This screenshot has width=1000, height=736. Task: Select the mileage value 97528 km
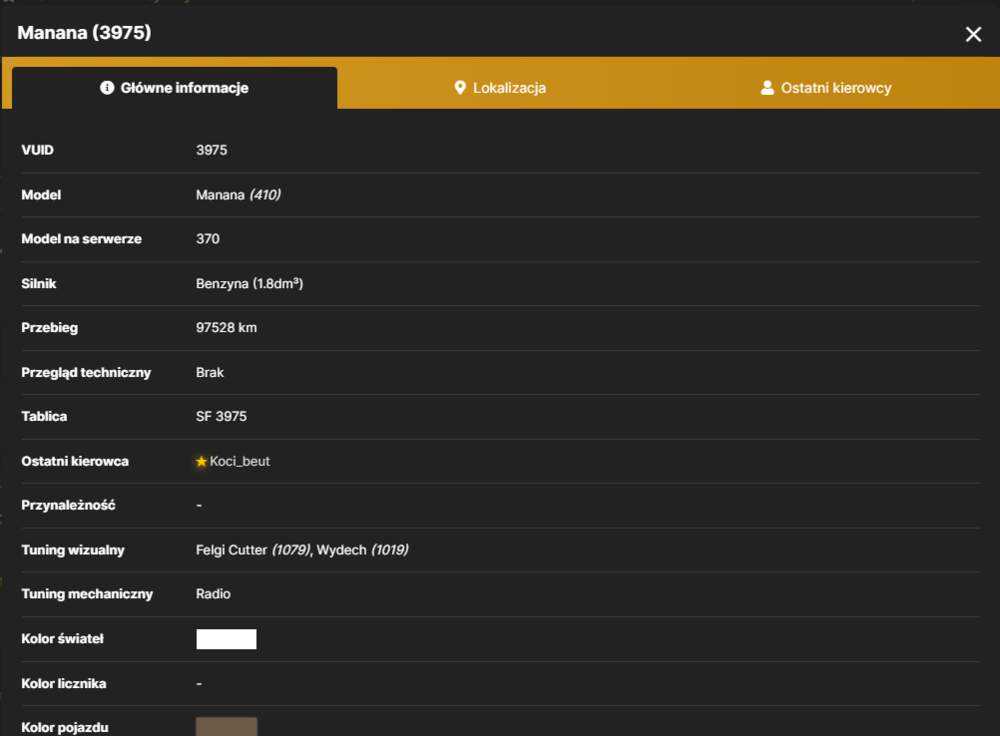[x=226, y=327]
